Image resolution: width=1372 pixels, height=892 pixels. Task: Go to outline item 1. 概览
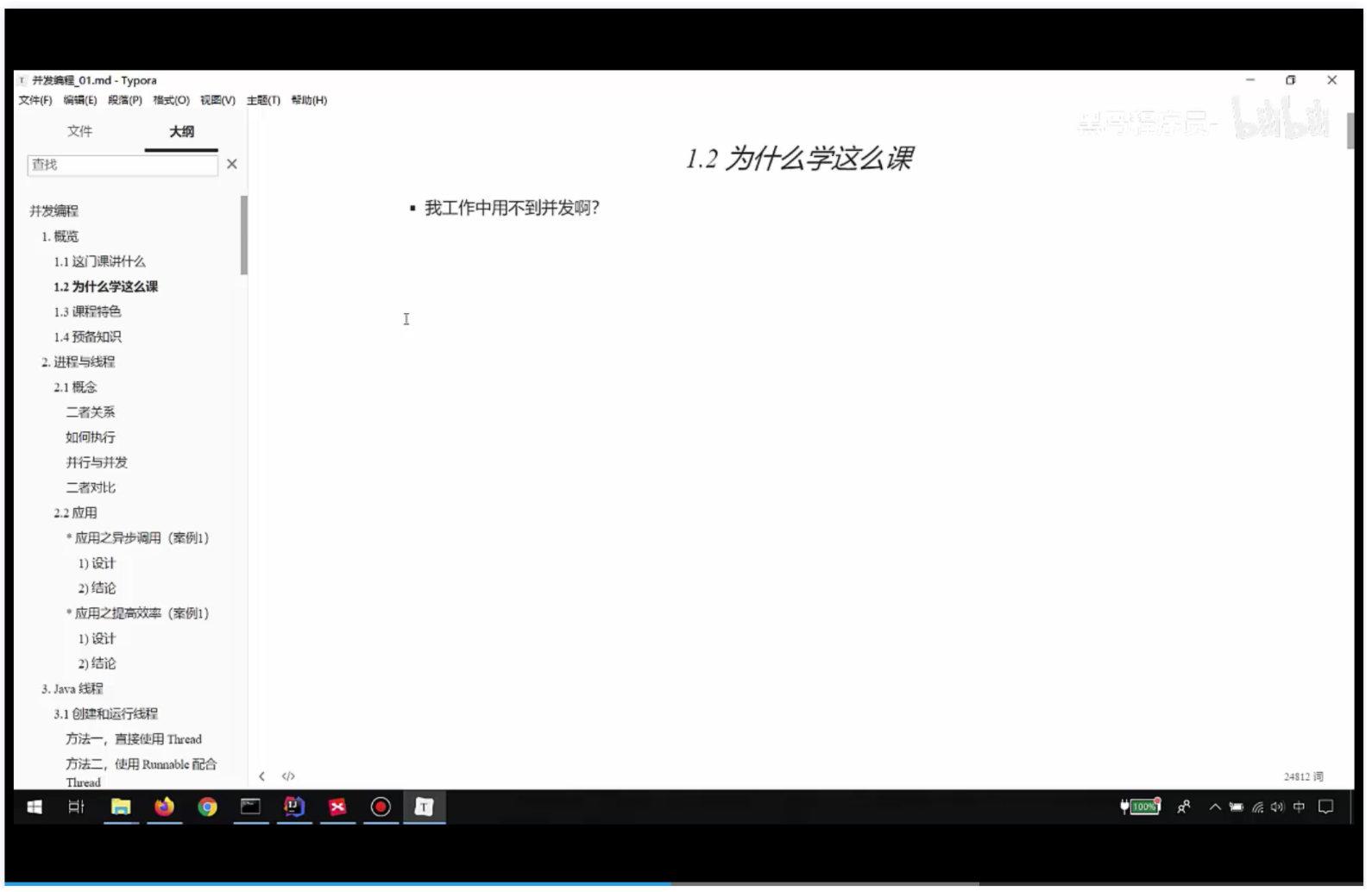click(60, 237)
